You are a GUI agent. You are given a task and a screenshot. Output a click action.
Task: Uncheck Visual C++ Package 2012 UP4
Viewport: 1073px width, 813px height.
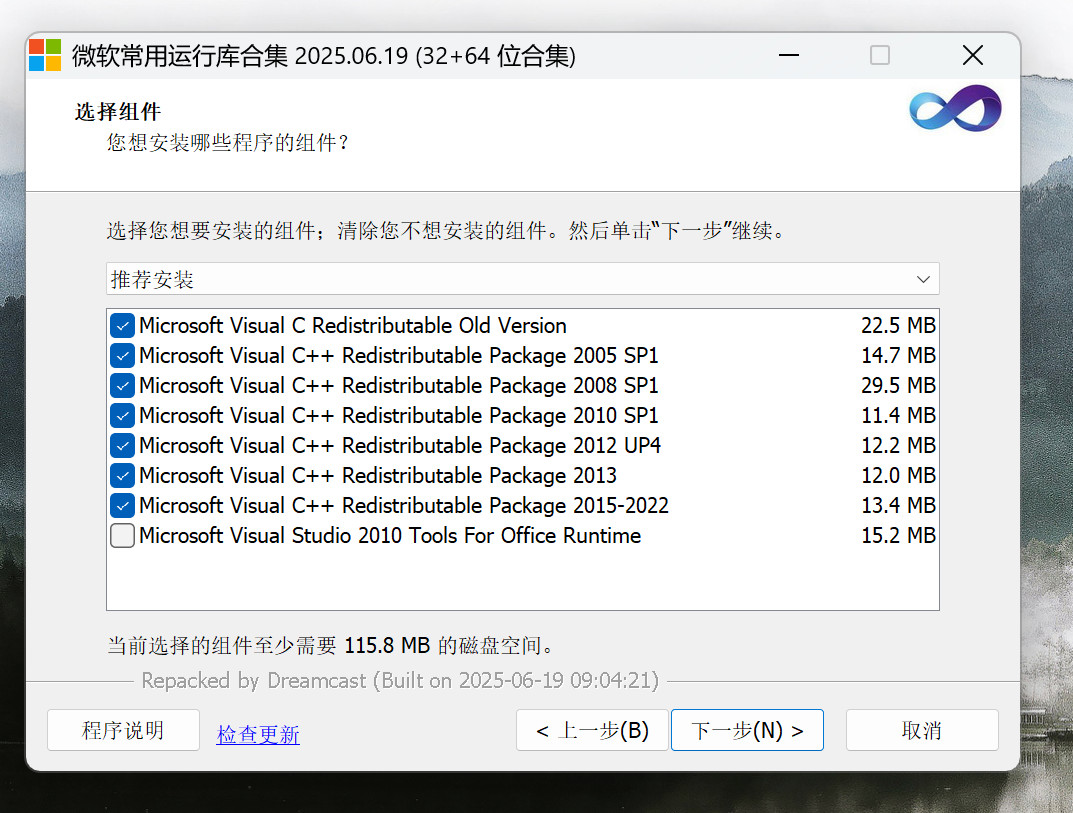pyautogui.click(x=122, y=446)
